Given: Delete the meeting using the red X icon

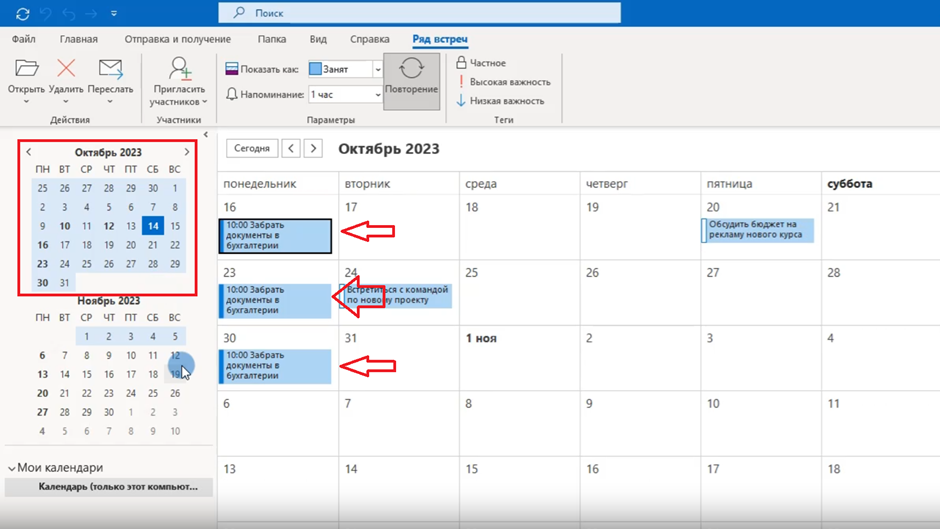Looking at the screenshot, I should pyautogui.click(x=66, y=69).
